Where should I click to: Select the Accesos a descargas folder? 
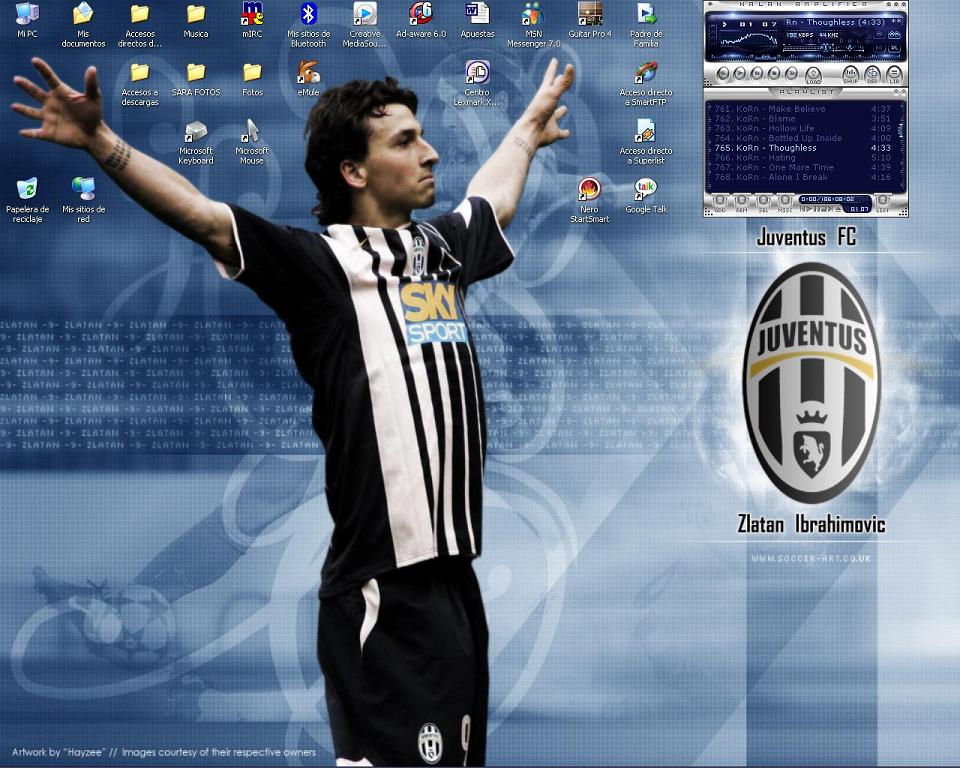(140, 83)
